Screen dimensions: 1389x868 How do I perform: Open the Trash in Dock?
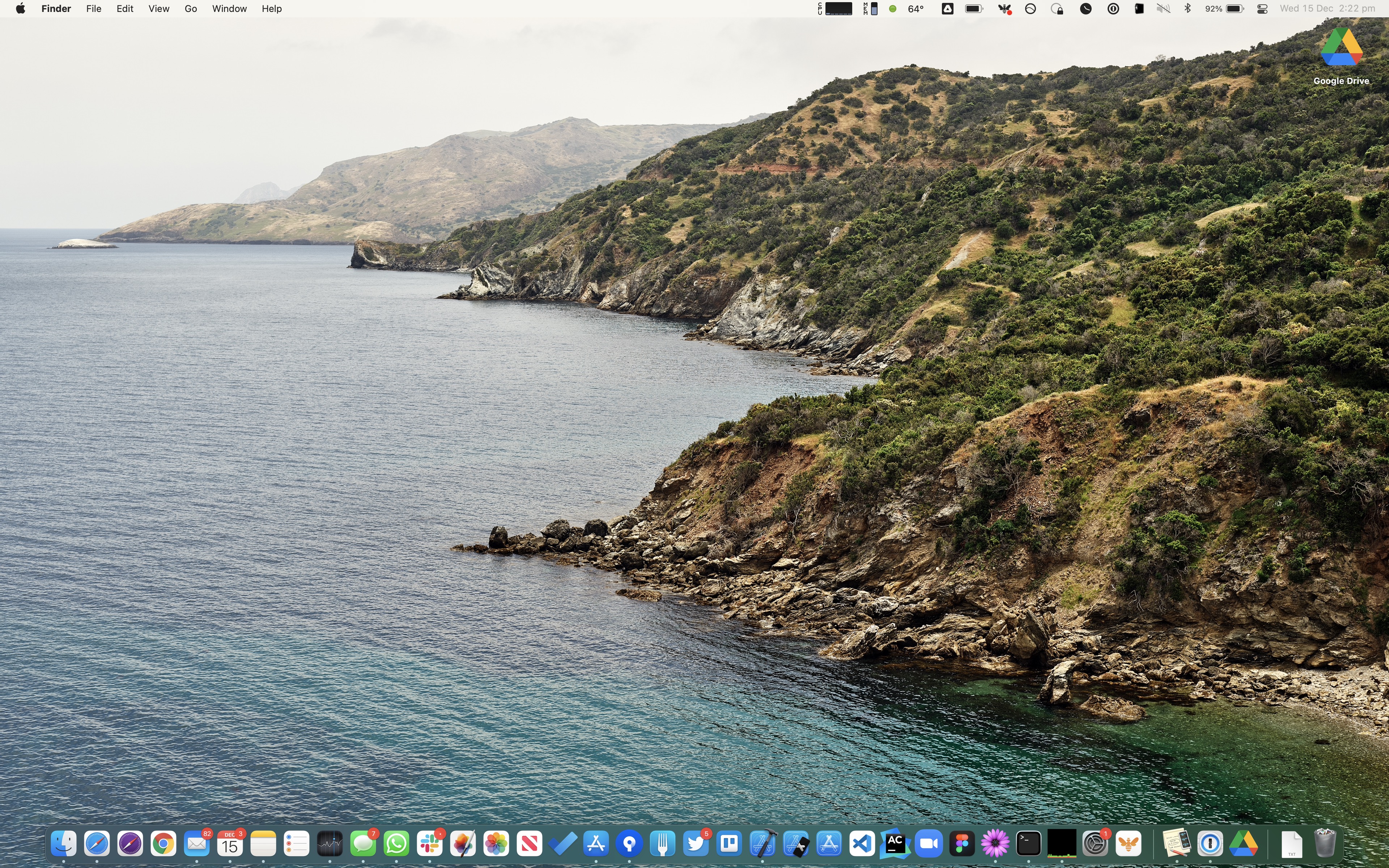(1325, 843)
